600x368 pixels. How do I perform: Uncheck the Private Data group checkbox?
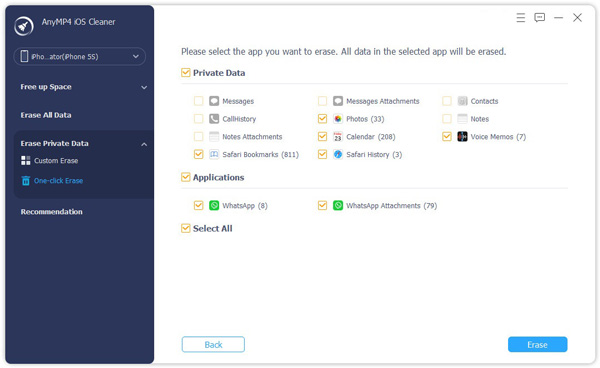pyautogui.click(x=186, y=73)
